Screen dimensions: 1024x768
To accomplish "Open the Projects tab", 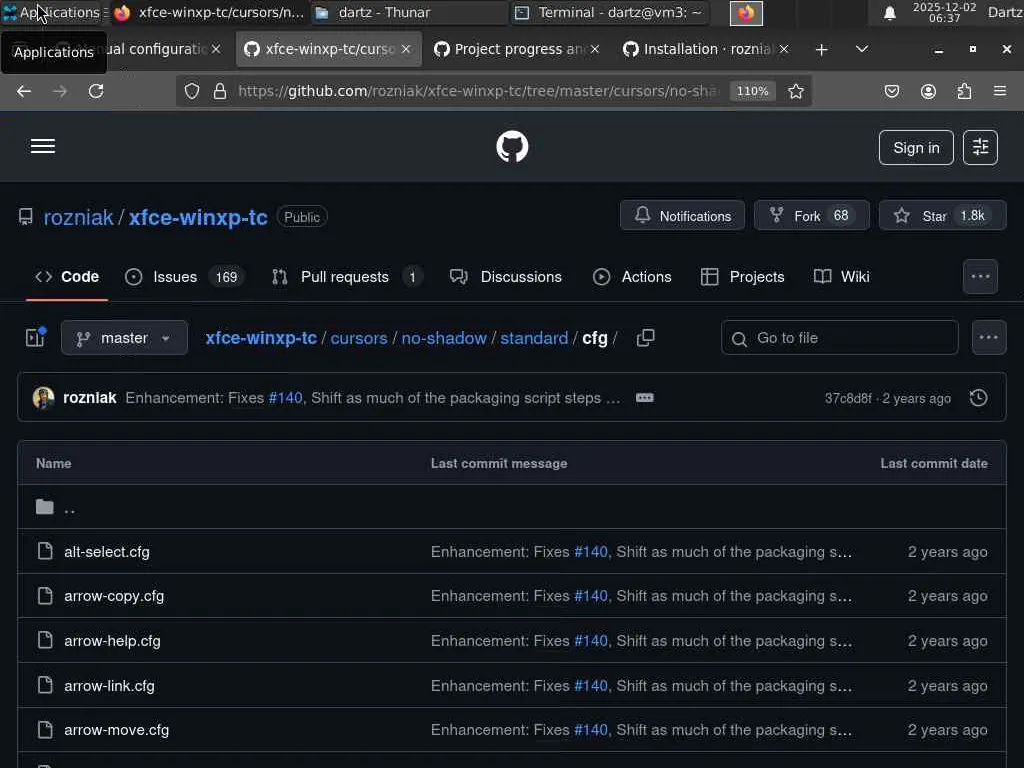I will point(742,277).
